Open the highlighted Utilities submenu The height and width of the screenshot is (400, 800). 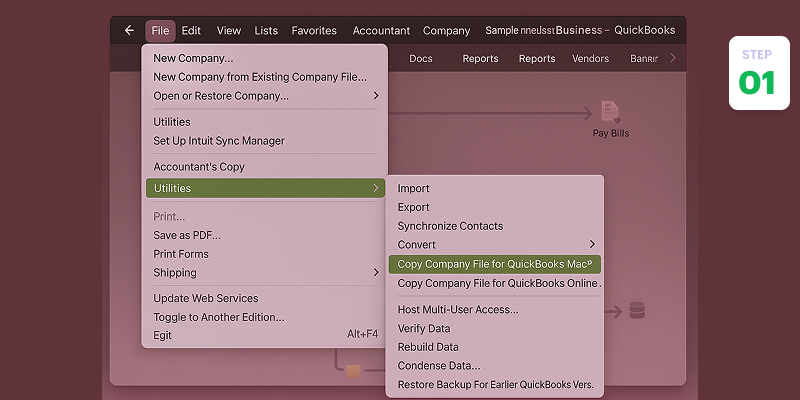(x=265, y=188)
